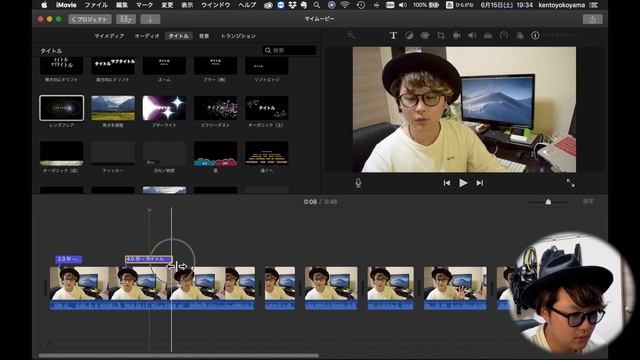Select the ピクシーダスト title thumbnail

click(216, 108)
